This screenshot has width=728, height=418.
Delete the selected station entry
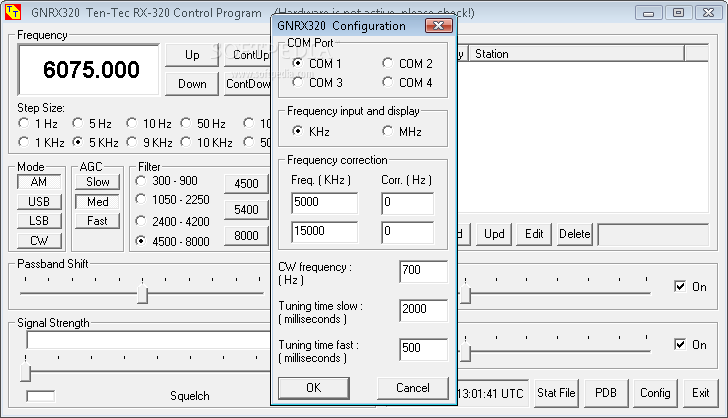pos(575,234)
